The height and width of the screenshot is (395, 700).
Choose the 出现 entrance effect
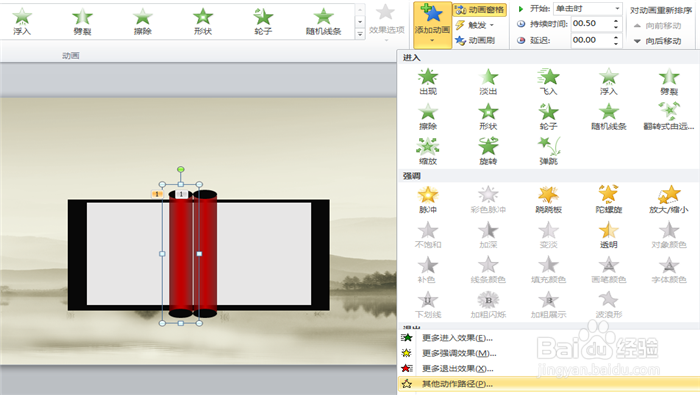428,81
